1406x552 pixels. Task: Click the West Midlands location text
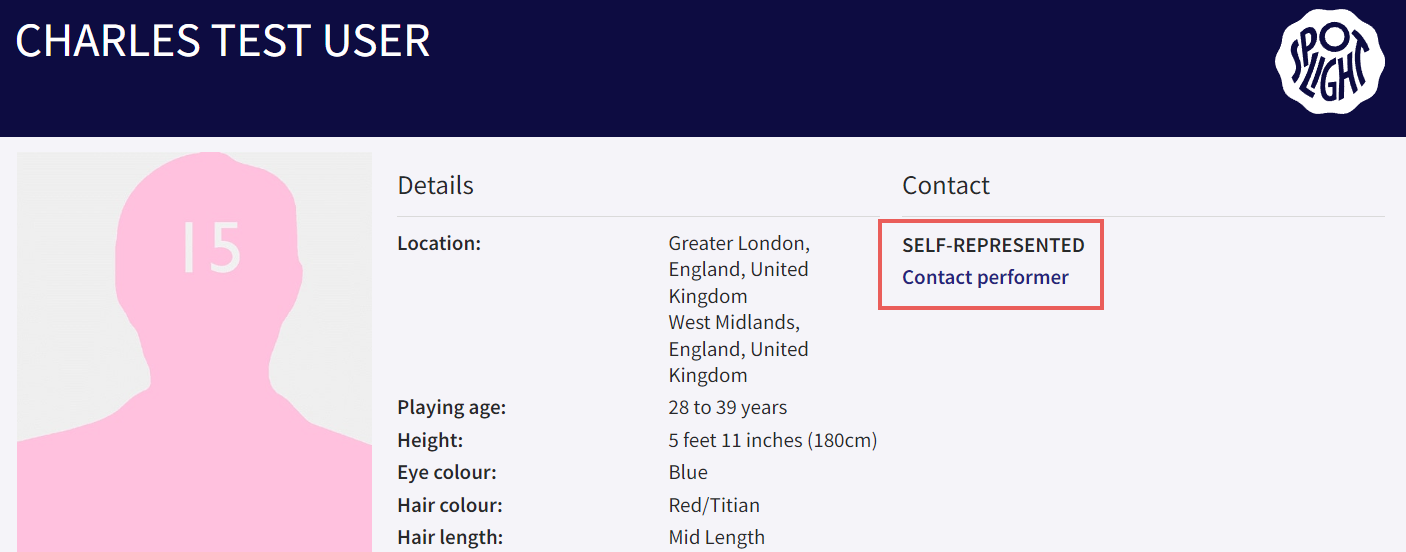[739, 349]
